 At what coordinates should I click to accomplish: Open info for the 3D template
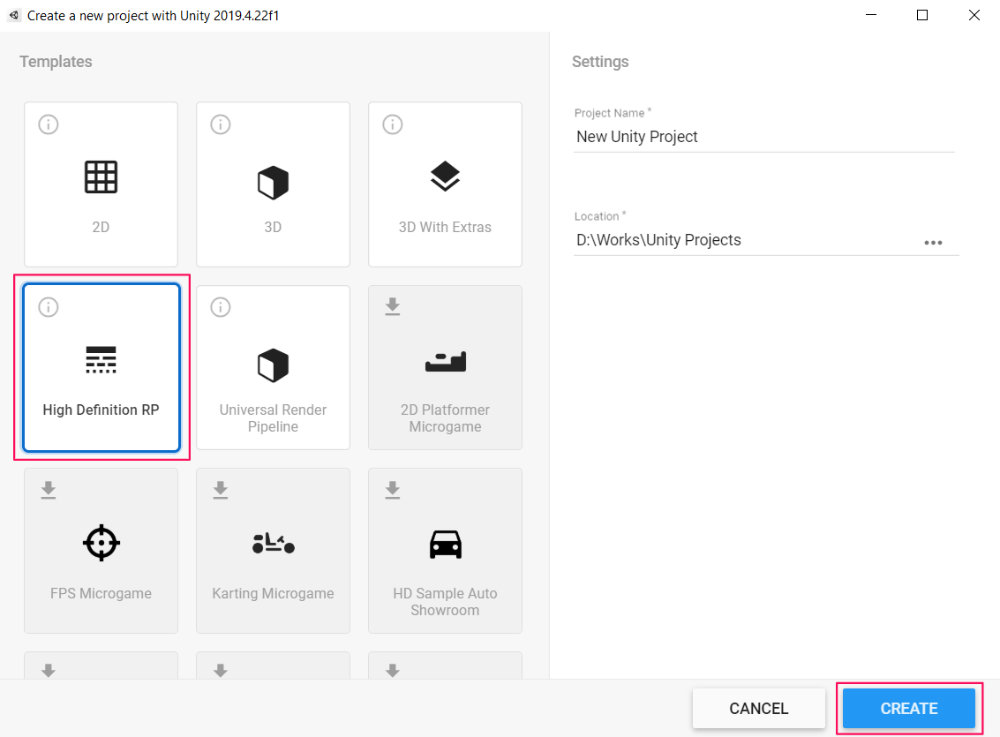[x=221, y=124]
